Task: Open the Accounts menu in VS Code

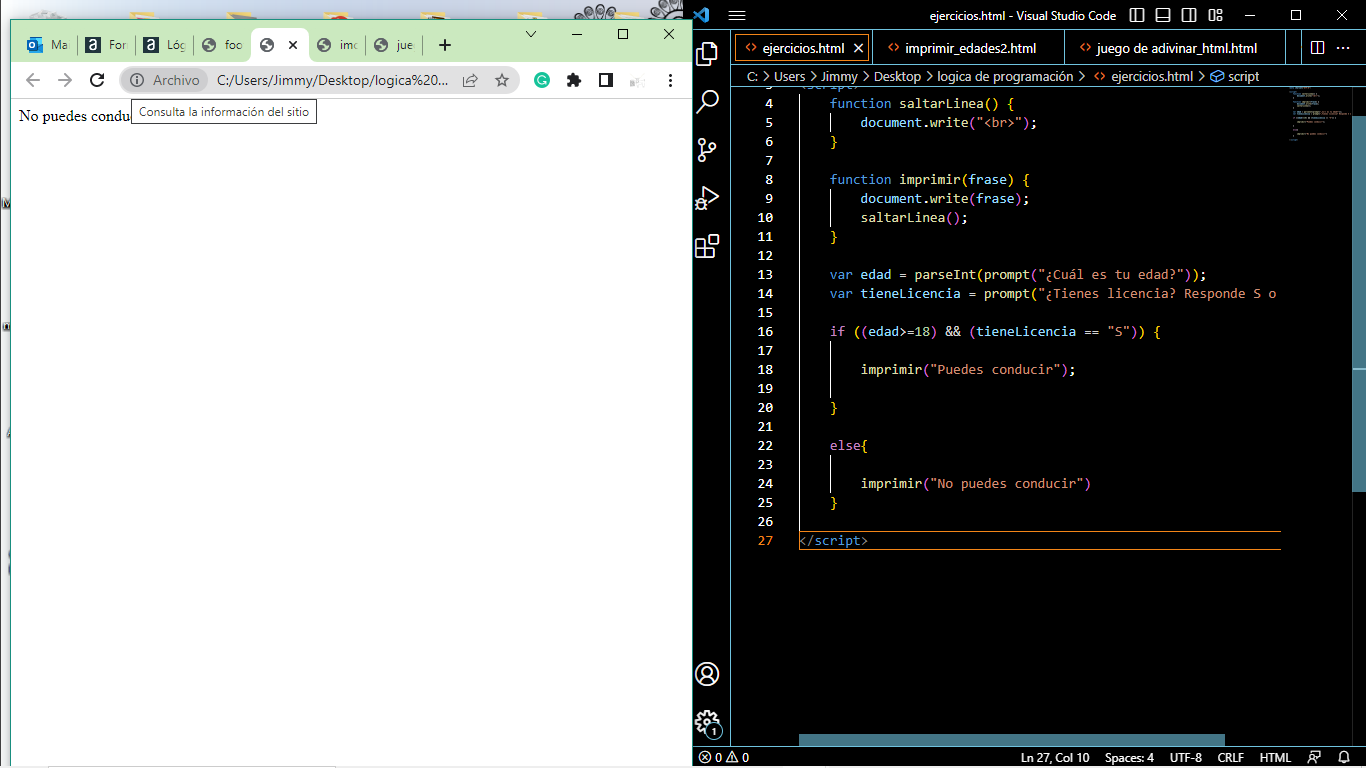Action: 707,674
